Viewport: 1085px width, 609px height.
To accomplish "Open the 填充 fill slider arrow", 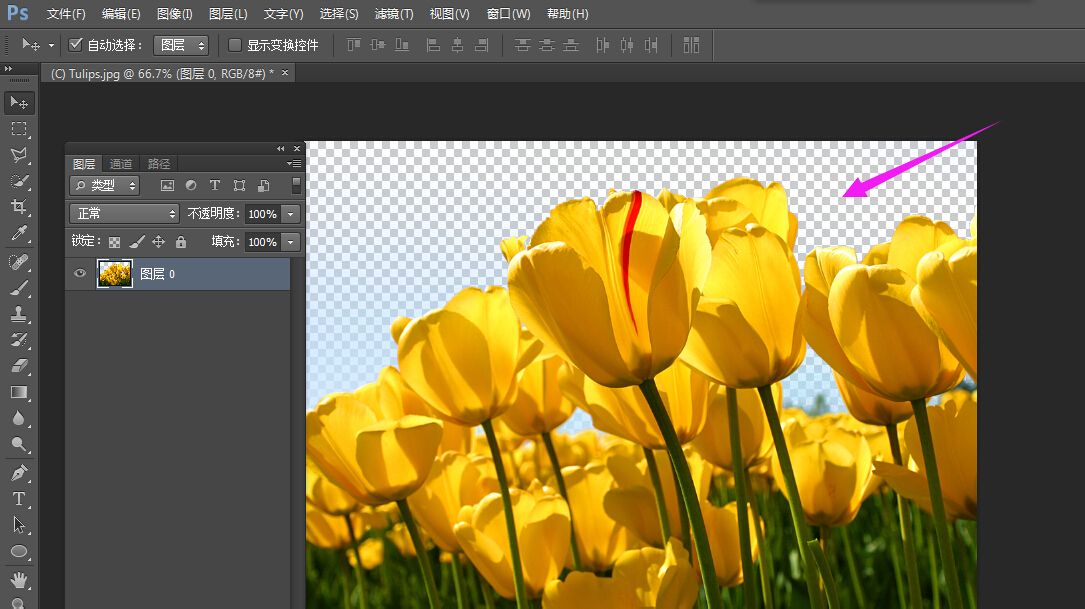I will pos(291,242).
